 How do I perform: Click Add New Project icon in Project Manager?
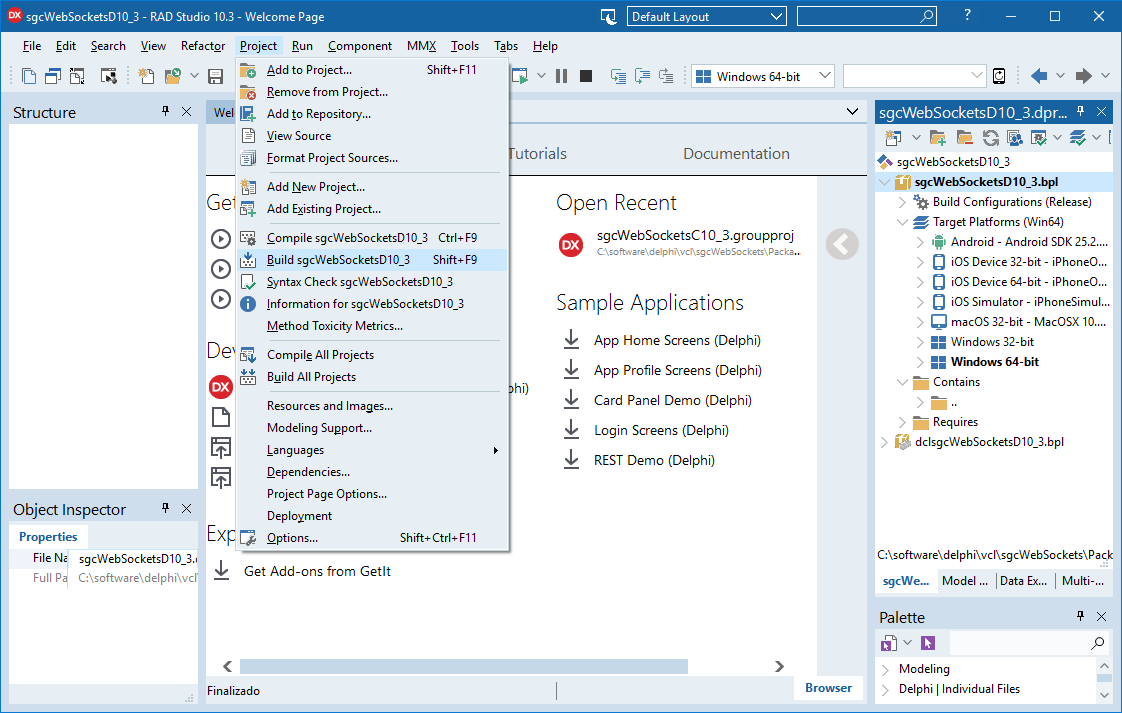892,137
